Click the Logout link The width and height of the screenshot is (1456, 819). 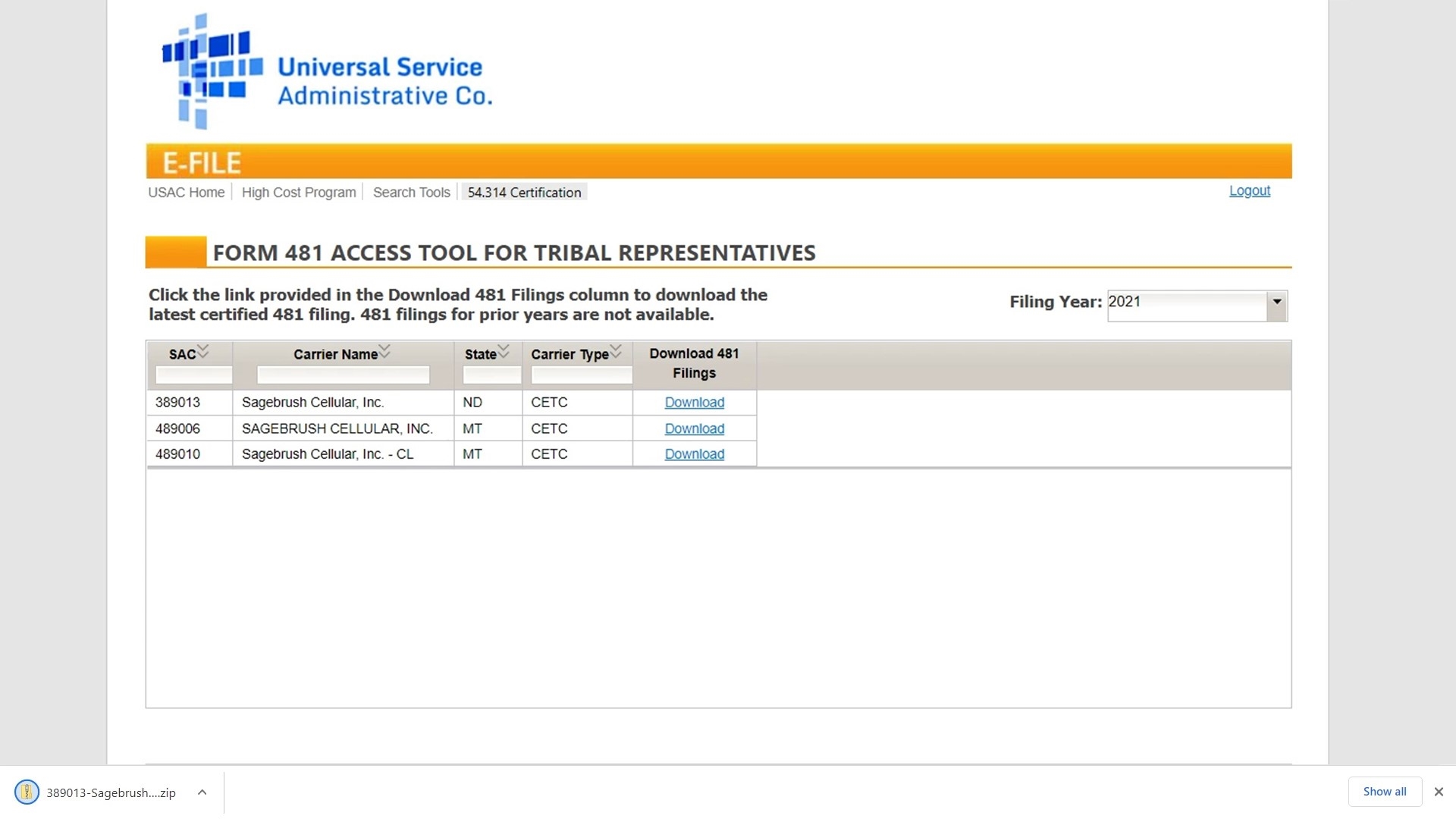coord(1250,191)
